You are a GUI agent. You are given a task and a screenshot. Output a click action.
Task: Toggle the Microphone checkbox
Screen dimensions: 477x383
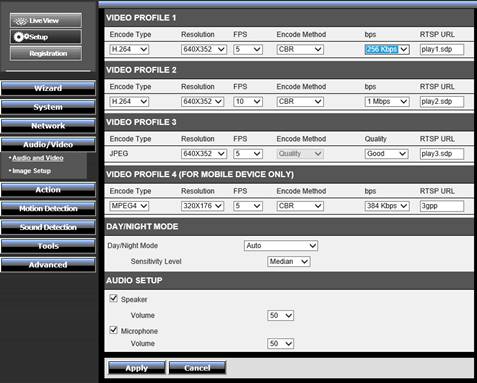coord(114,330)
